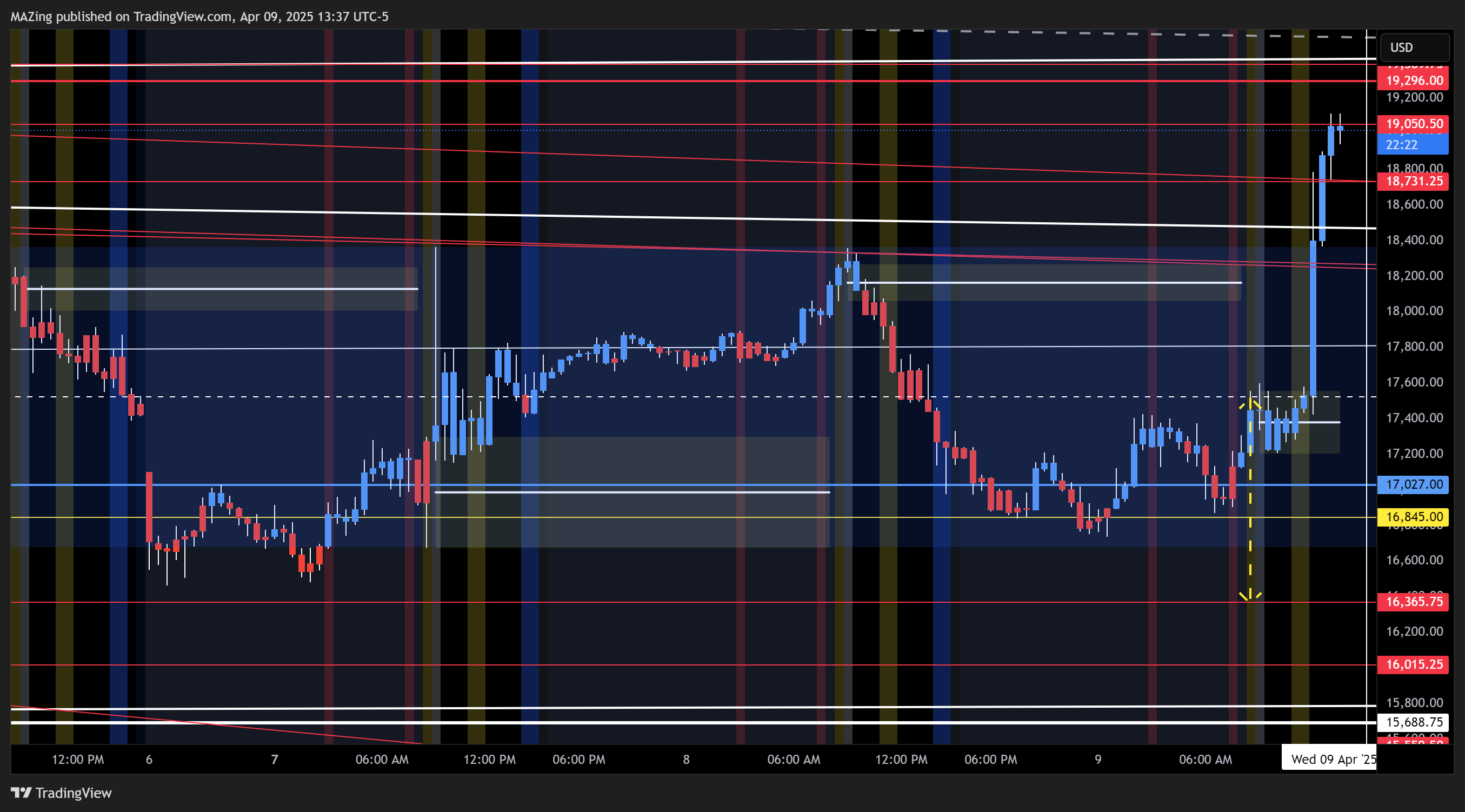Select the yellow 16,845.00 price label
This screenshot has height=812, width=1465.
1413,516
